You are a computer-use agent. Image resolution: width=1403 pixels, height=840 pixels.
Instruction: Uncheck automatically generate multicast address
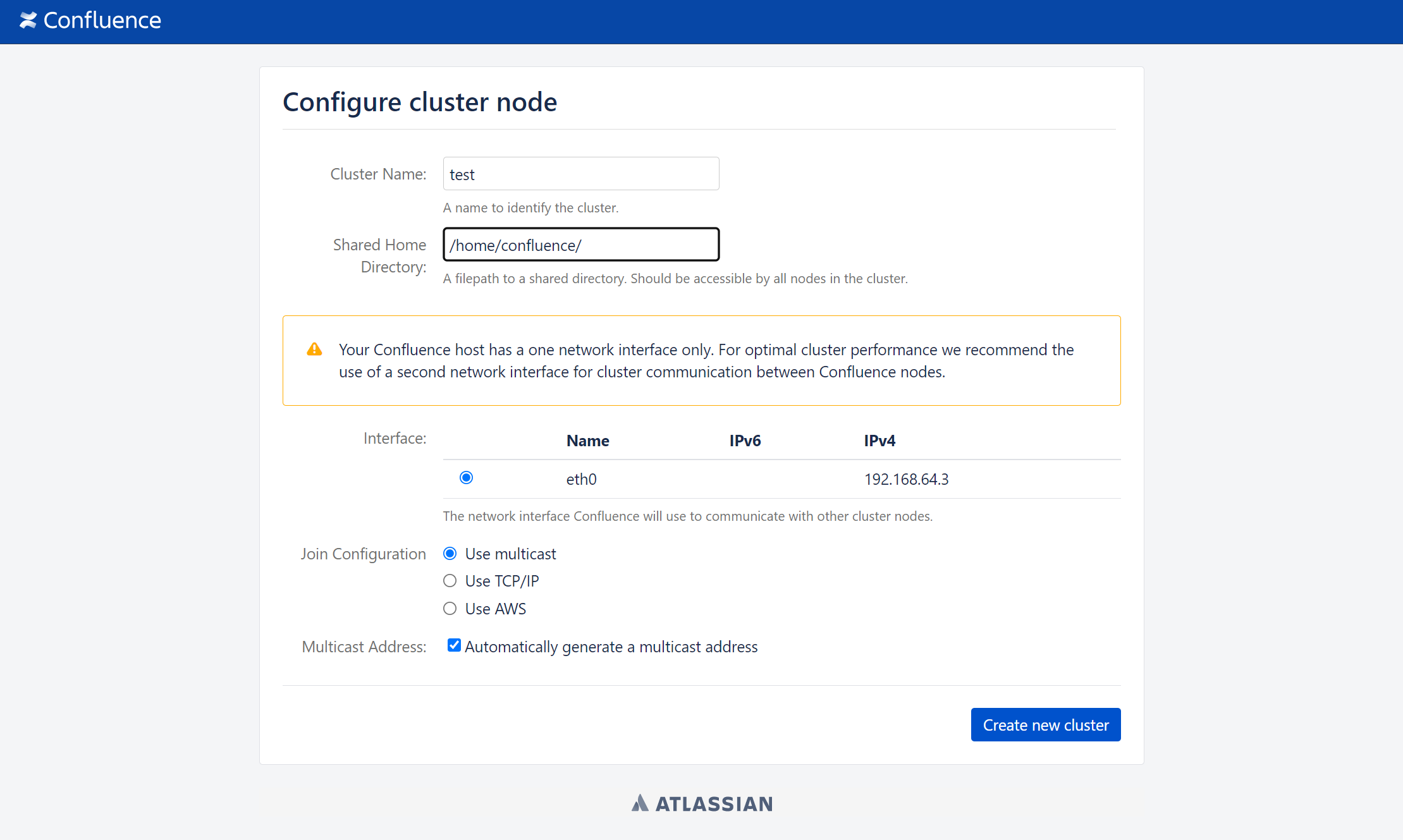click(454, 645)
